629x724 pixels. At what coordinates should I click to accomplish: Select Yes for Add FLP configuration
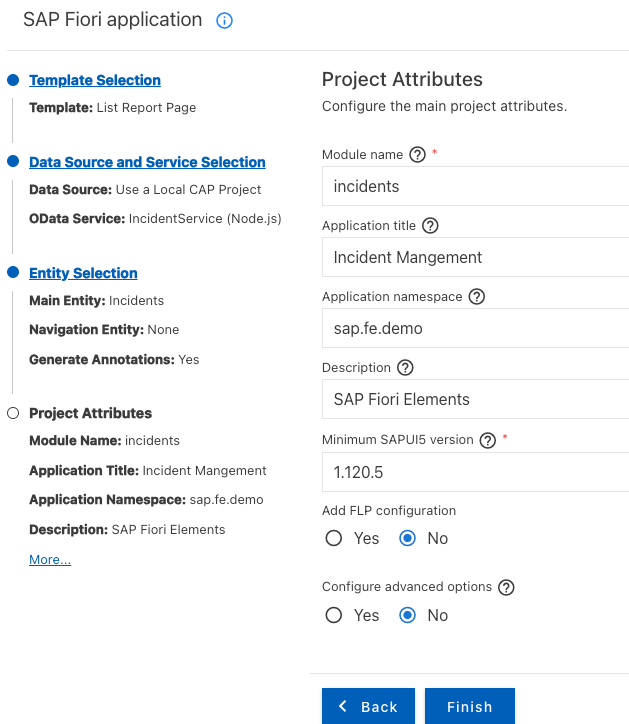[x=334, y=538]
